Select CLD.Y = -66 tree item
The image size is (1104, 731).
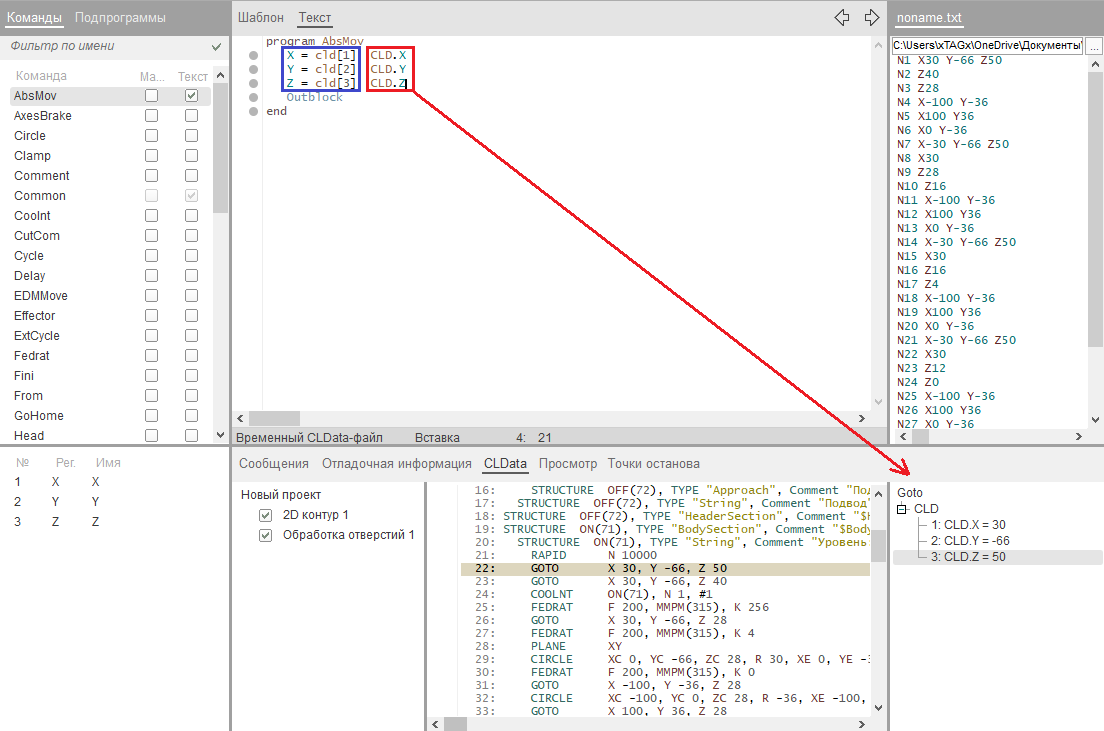pyautogui.click(x=968, y=541)
